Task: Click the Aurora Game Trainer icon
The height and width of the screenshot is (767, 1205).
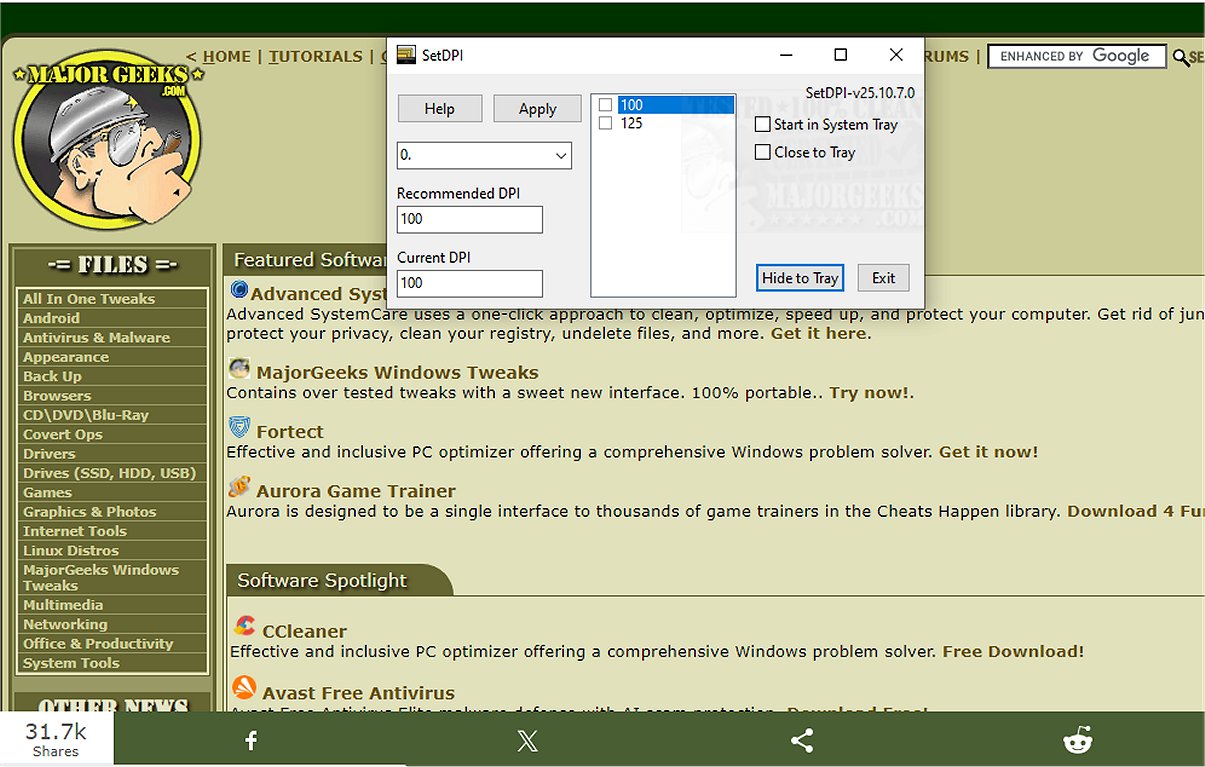Action: coord(239,488)
